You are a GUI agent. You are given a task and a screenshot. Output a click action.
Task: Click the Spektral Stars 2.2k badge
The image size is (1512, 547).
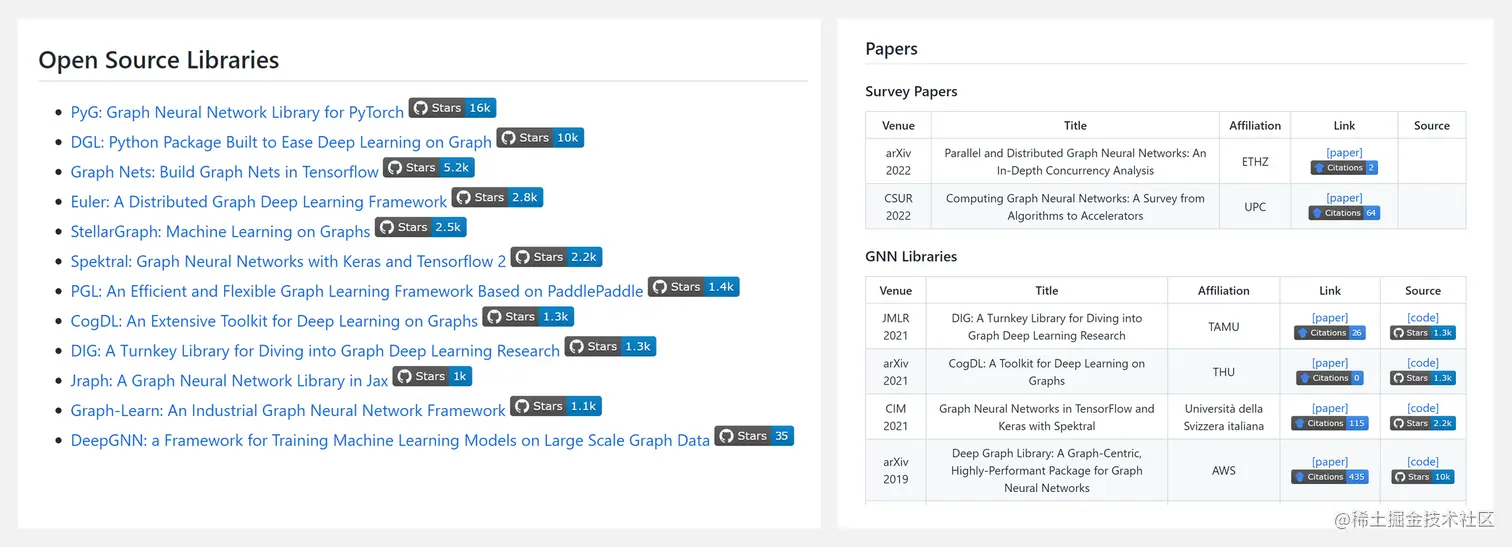556,257
